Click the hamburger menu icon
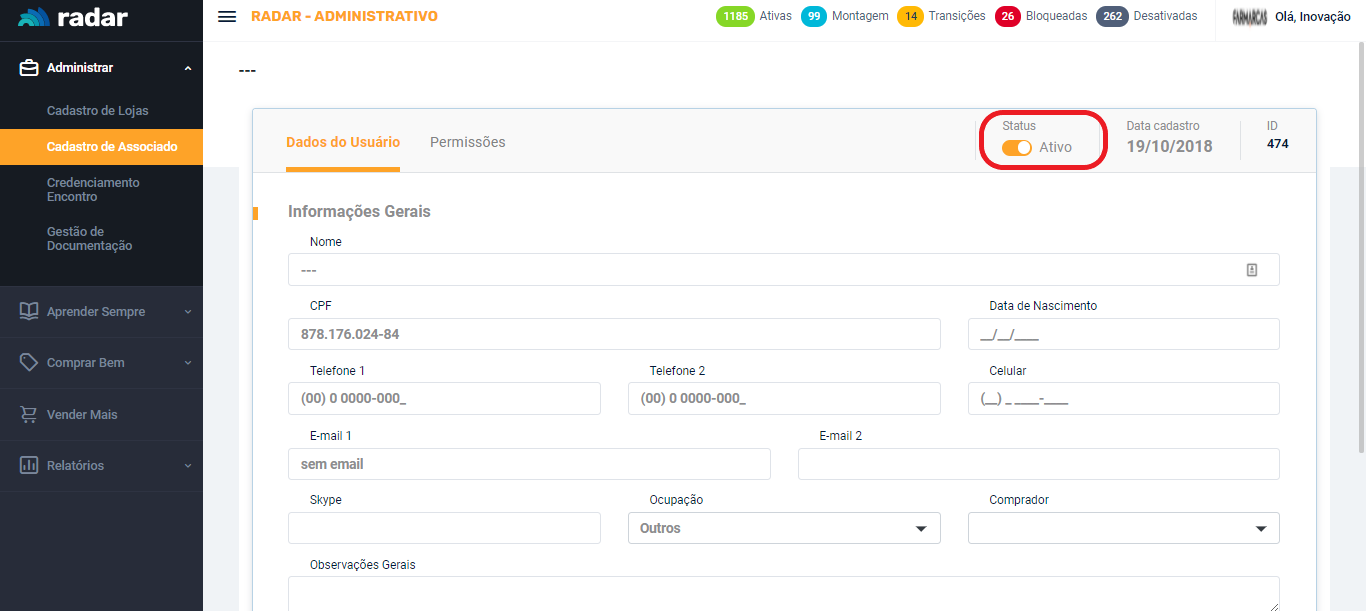 227,17
